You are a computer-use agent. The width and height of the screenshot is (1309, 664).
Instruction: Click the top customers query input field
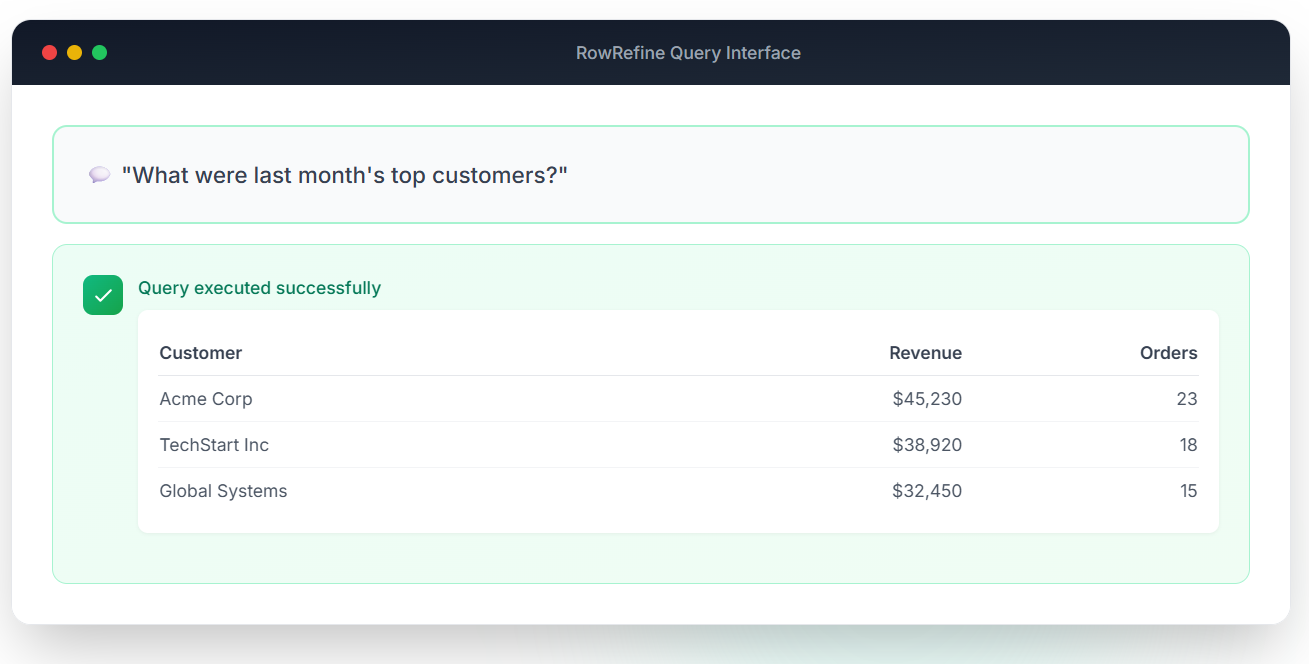point(650,175)
